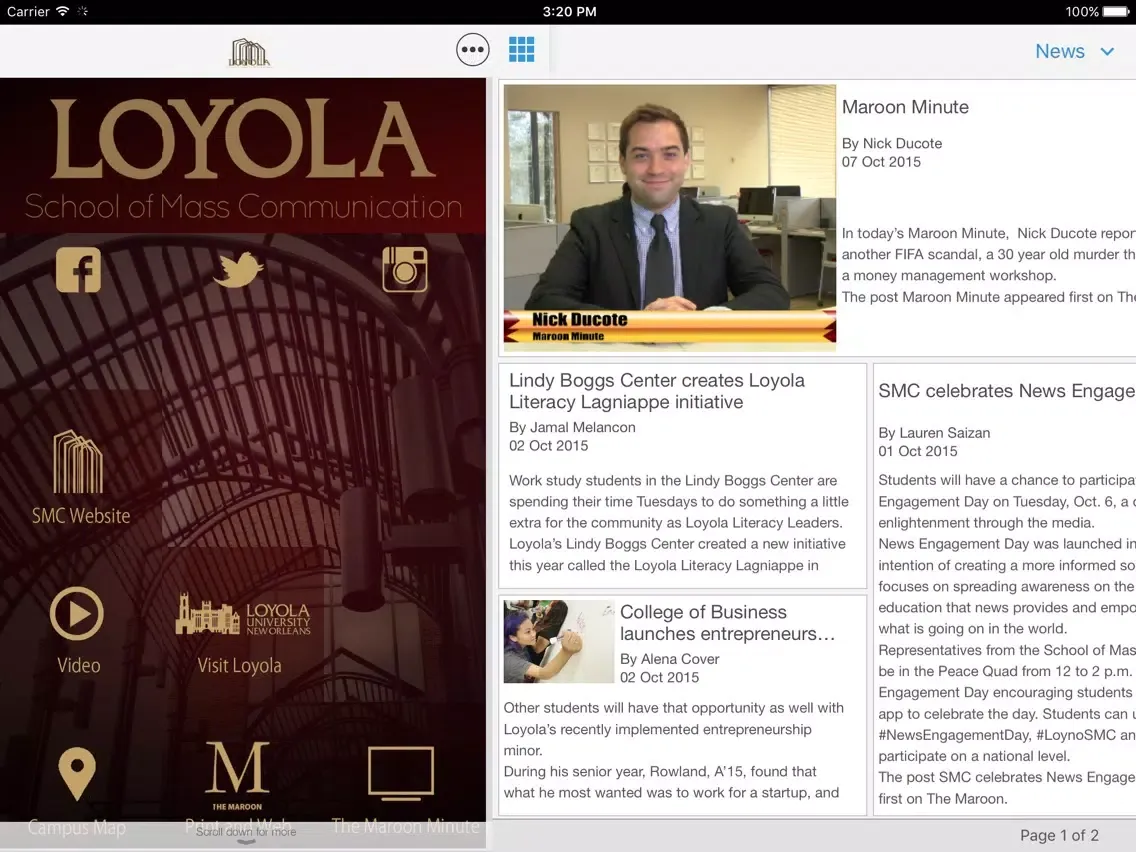
Task: Tap the College of Business article thumbnail
Action: 559,641
